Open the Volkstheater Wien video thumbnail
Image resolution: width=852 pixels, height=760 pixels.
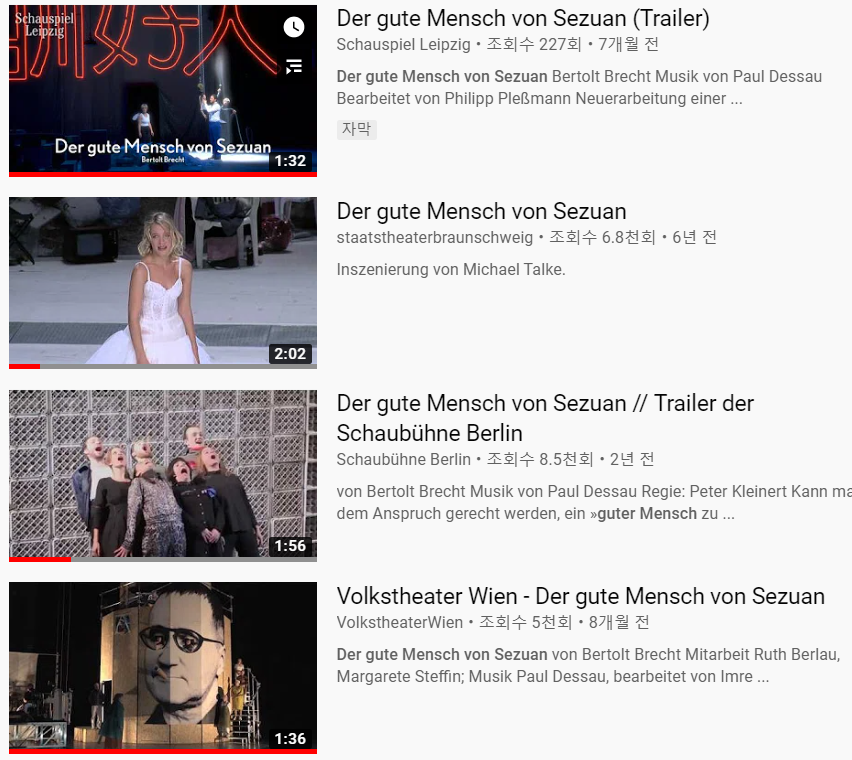(162, 668)
